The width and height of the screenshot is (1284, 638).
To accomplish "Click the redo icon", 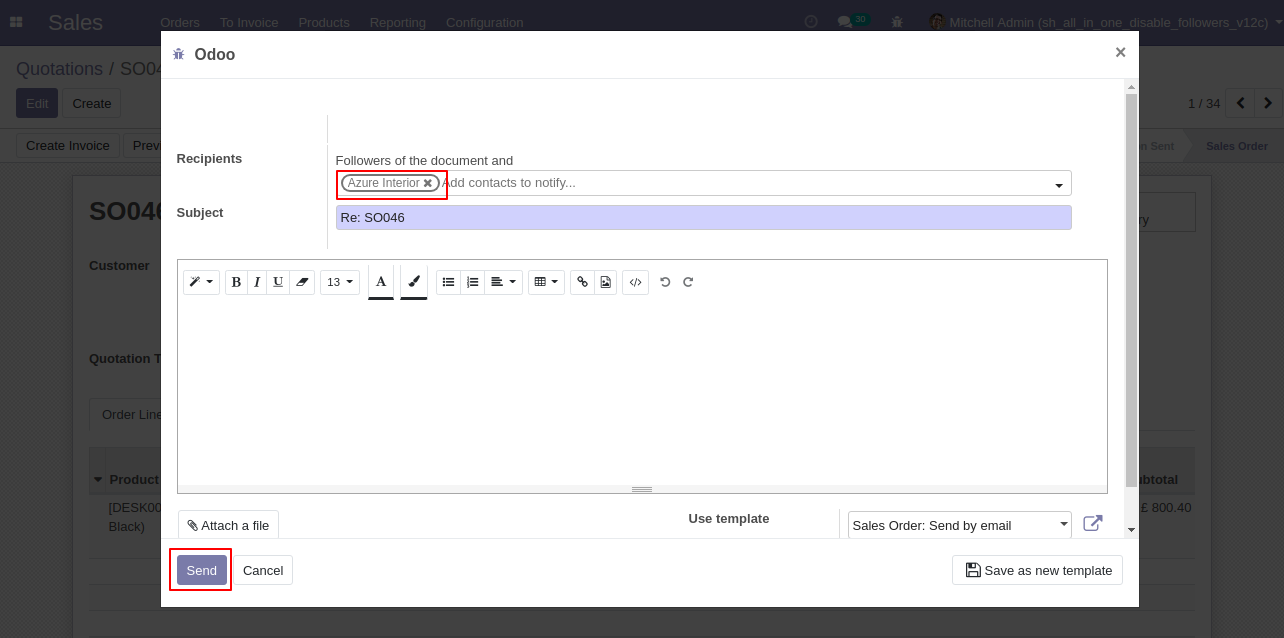I will (688, 282).
